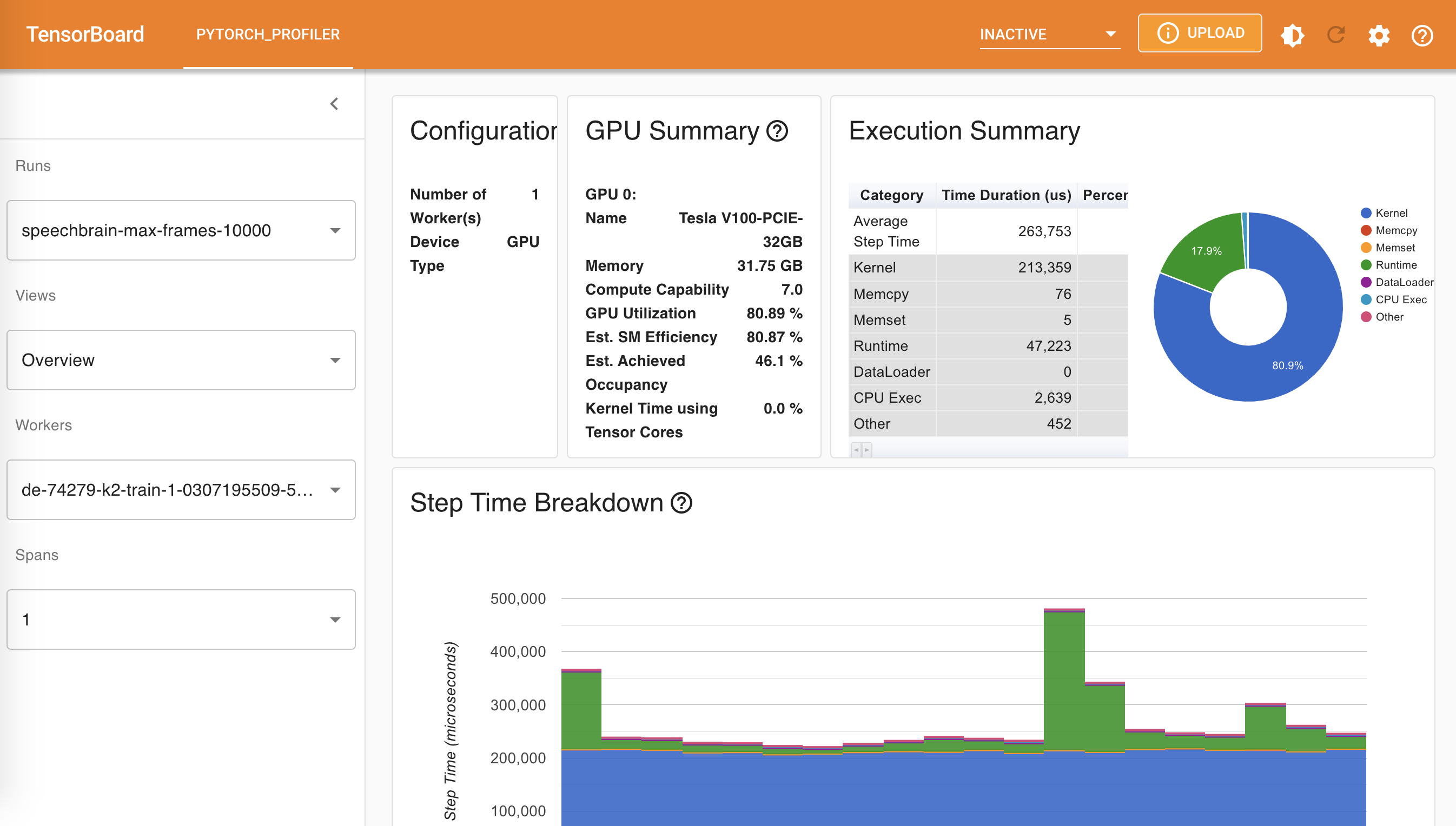Select the PYTORCH_PROFILER tab

(x=268, y=34)
